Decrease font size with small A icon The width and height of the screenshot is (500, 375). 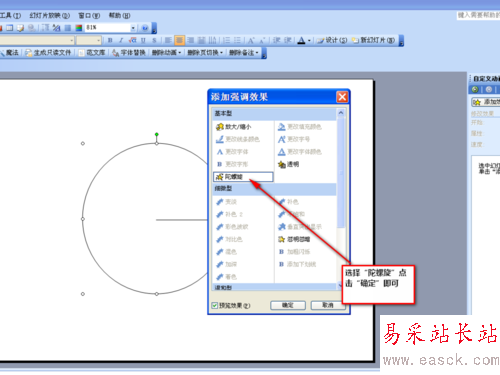[x=262, y=40]
